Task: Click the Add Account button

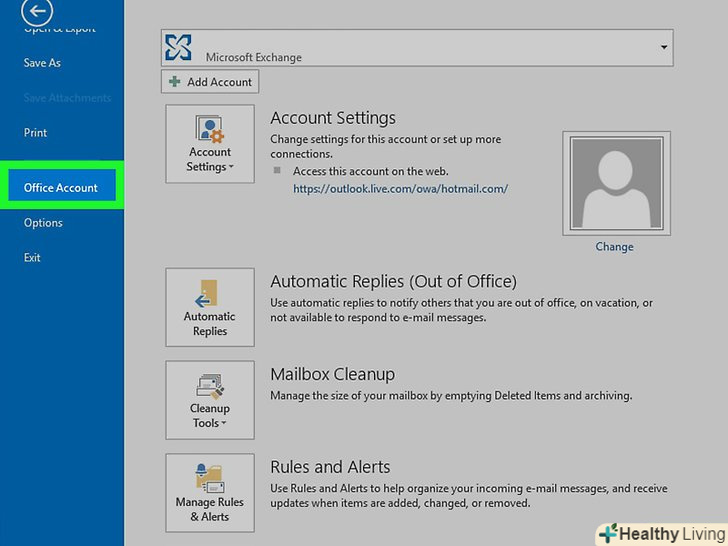Action: pyautogui.click(x=210, y=82)
